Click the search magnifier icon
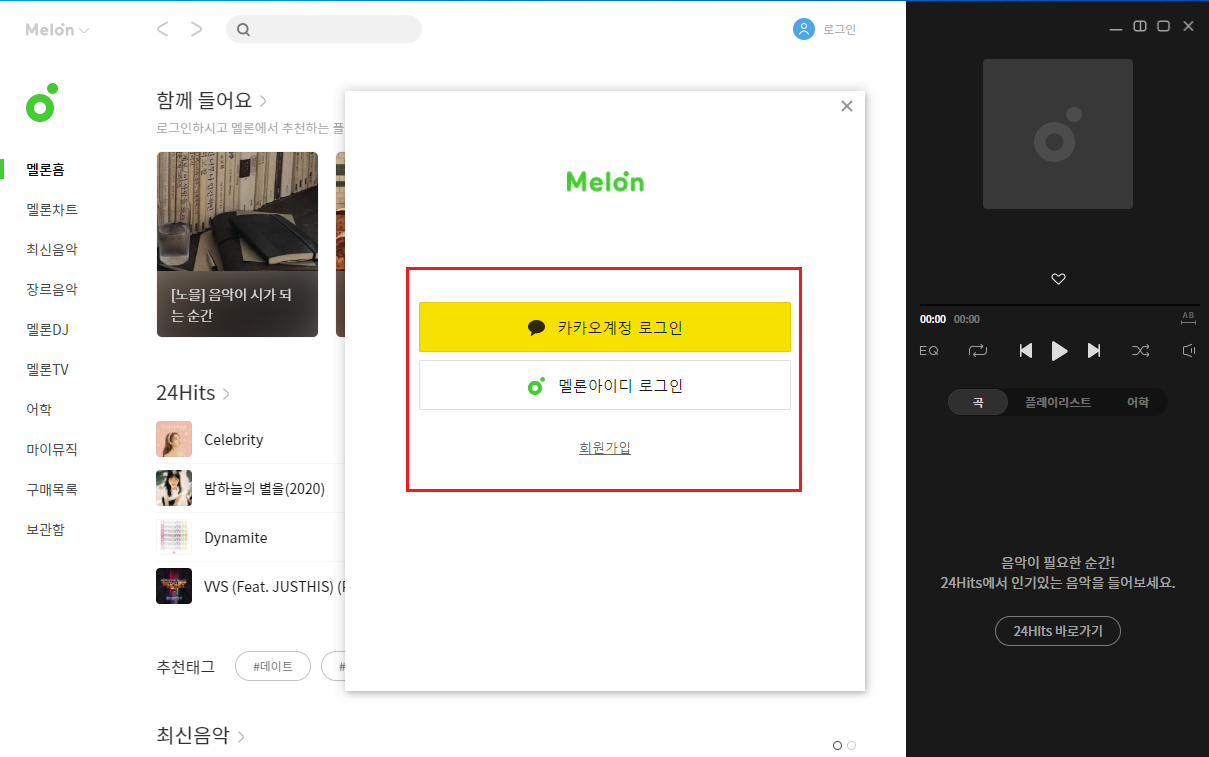The image size is (1209, 757). click(x=243, y=30)
